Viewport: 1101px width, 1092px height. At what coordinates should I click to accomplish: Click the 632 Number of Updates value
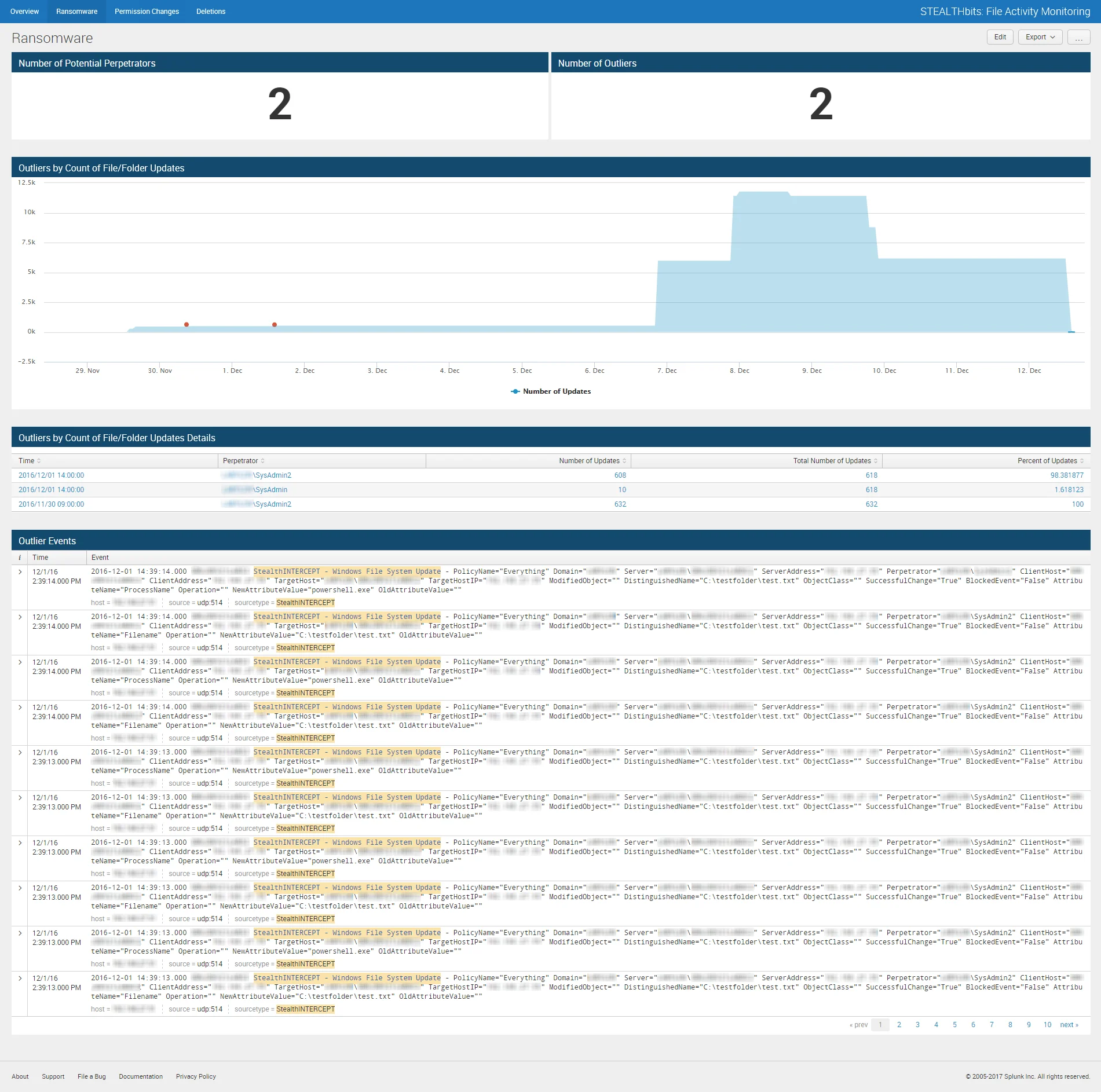[x=620, y=504]
